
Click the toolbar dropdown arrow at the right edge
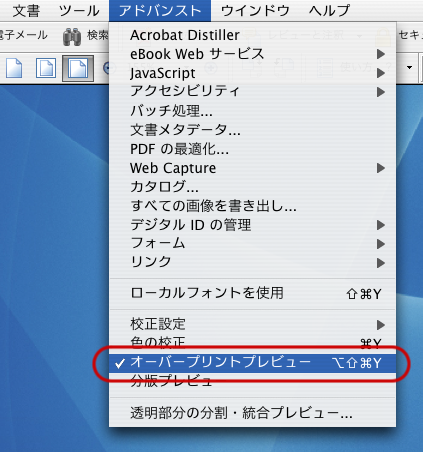[409, 68]
